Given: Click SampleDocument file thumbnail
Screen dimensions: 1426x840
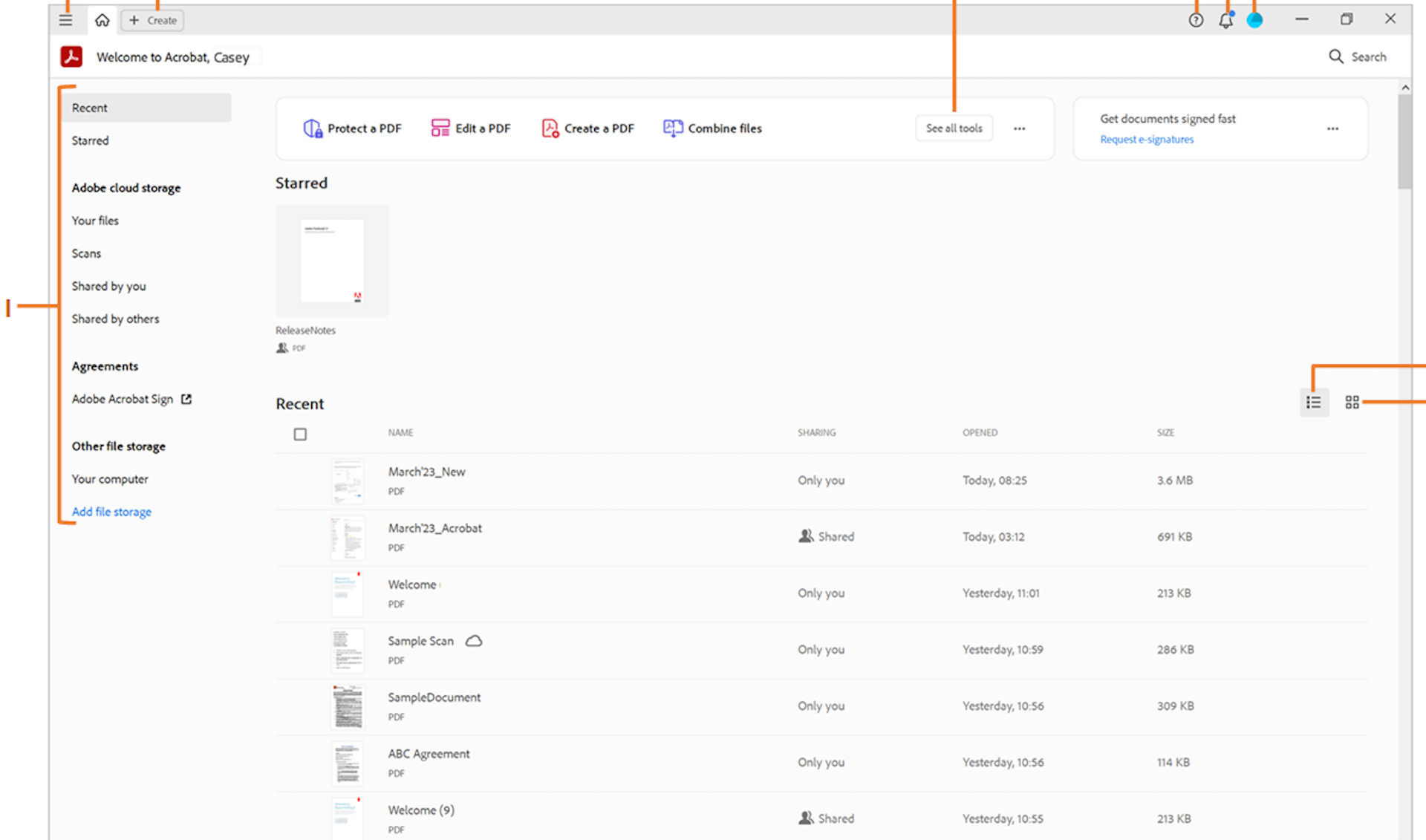Looking at the screenshot, I should click(x=347, y=706).
